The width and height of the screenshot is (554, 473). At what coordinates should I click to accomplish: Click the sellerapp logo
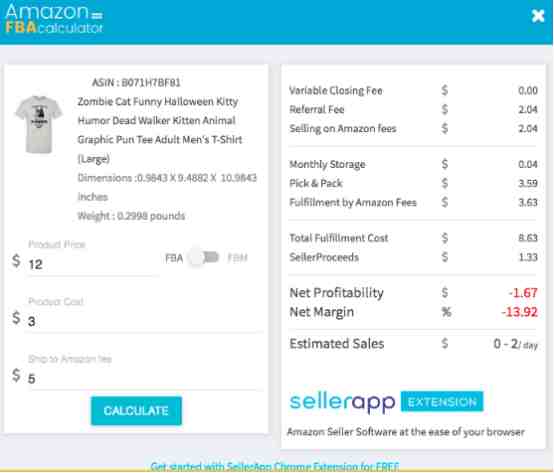click(x=342, y=402)
